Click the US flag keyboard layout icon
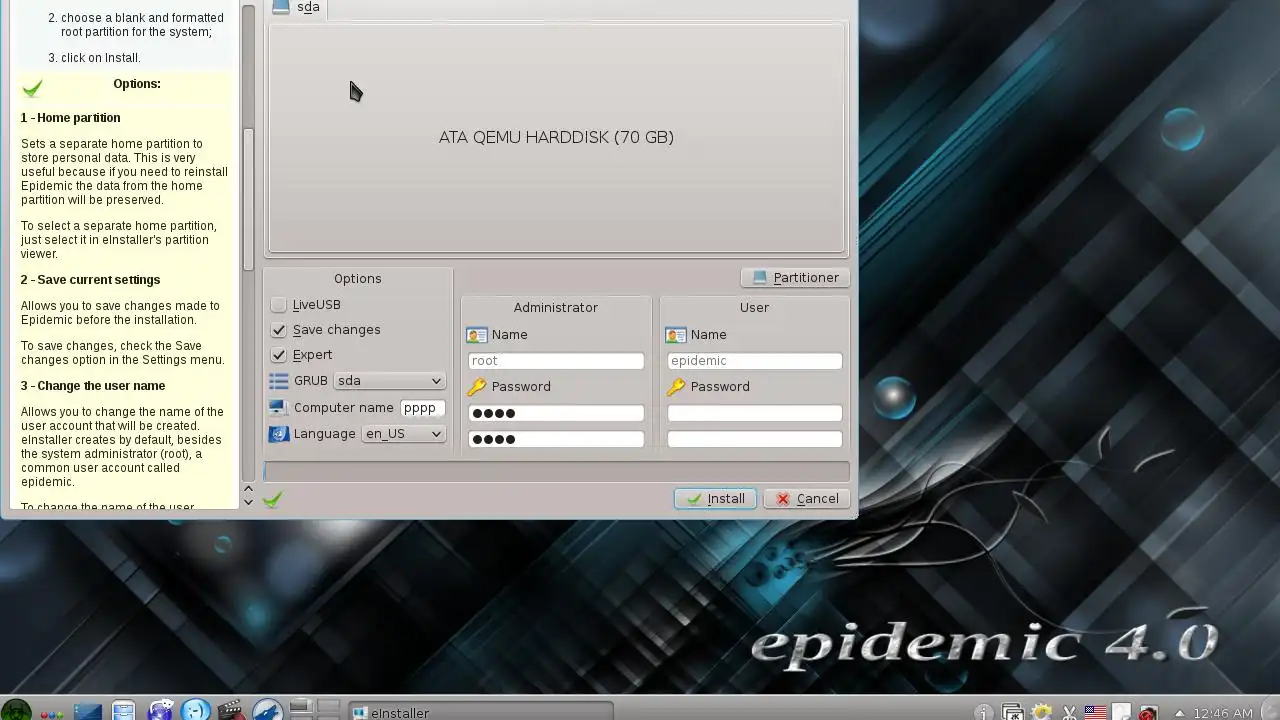 (1095, 712)
